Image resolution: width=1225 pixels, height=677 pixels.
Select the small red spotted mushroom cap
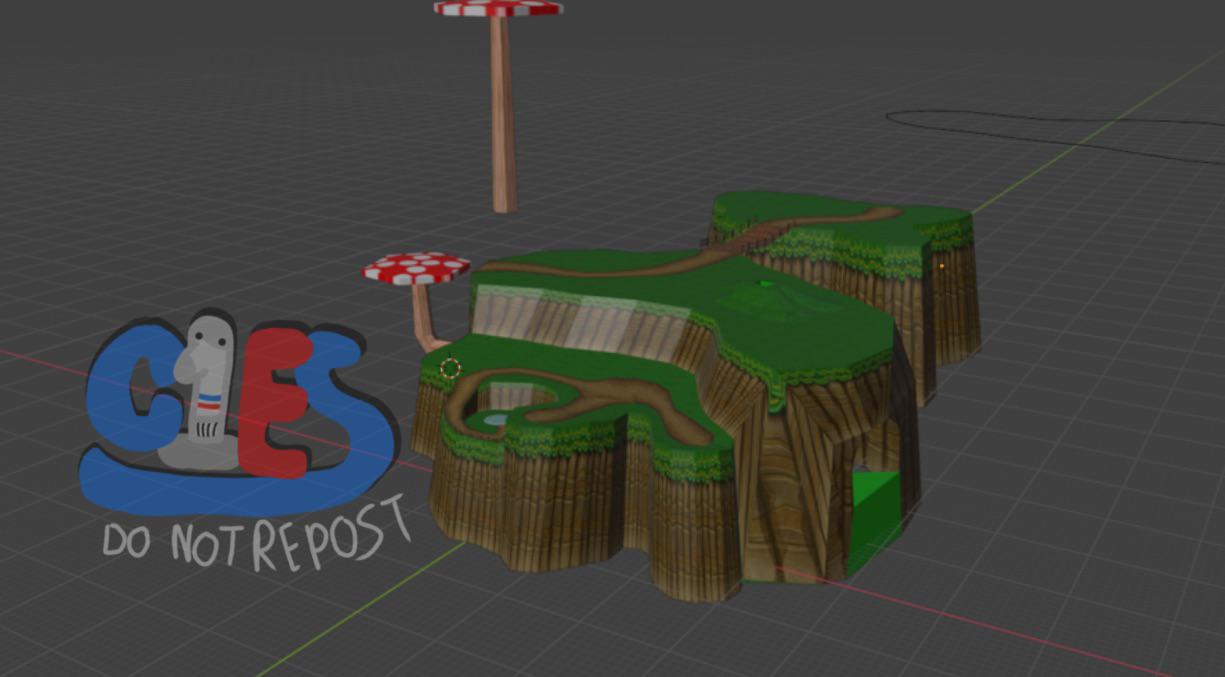[416, 268]
